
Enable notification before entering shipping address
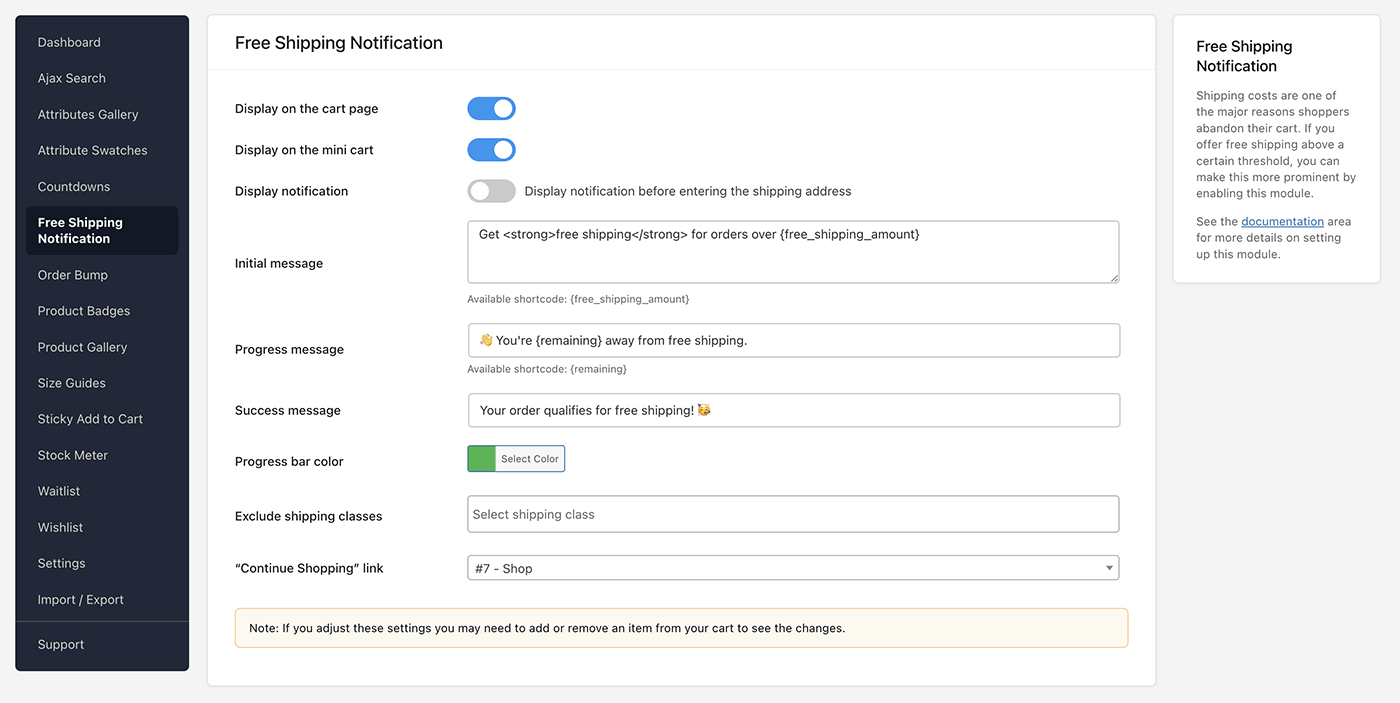(491, 190)
